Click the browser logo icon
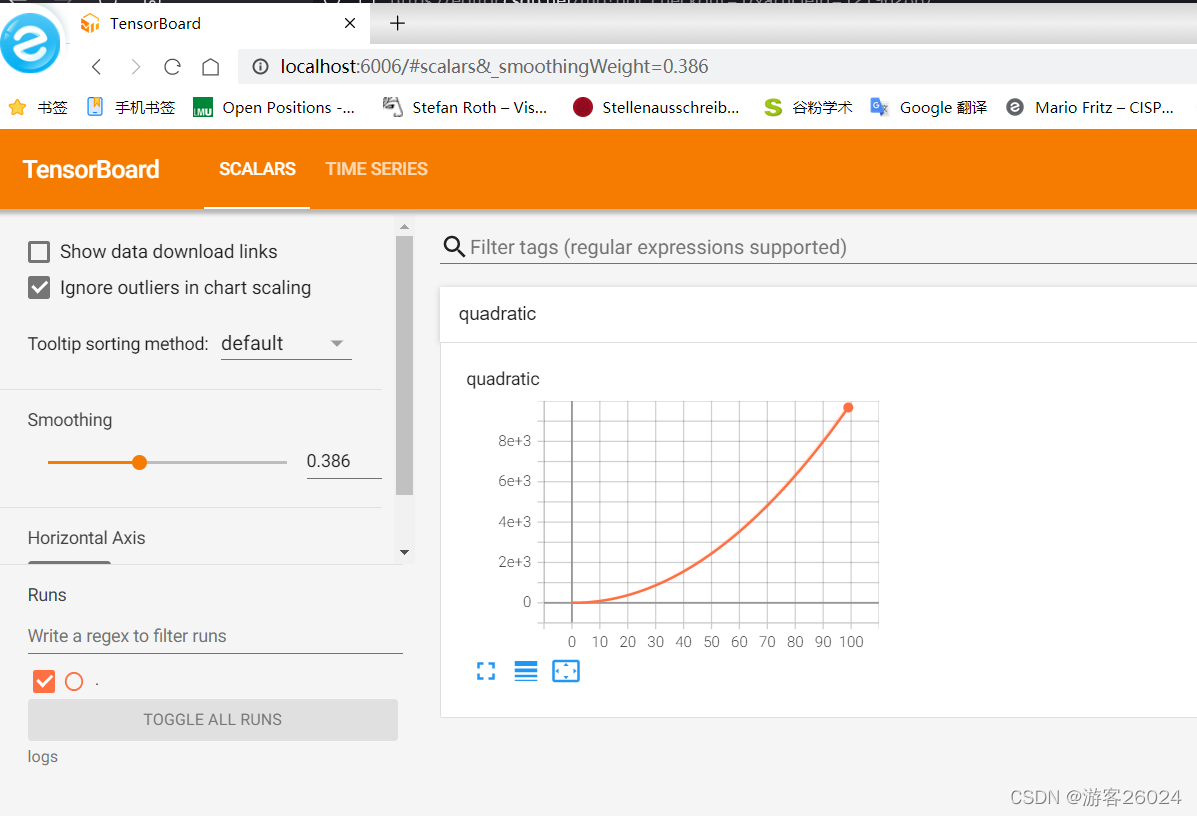The image size is (1197, 816). (x=31, y=43)
